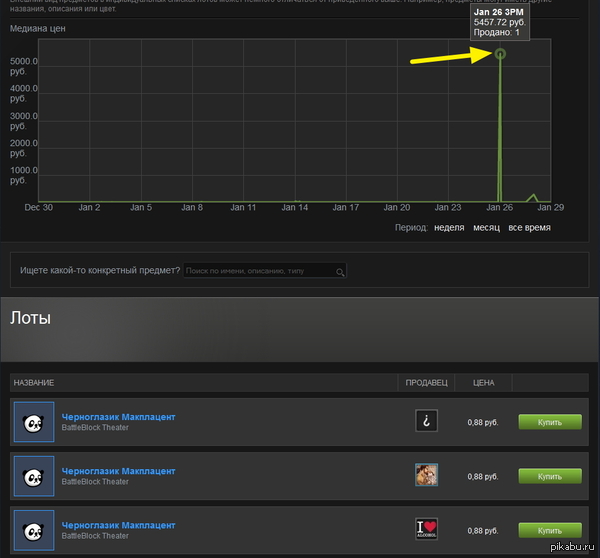The image size is (600, 558).
Task: Buy second lot with cat-photo seller
Action: (550, 476)
